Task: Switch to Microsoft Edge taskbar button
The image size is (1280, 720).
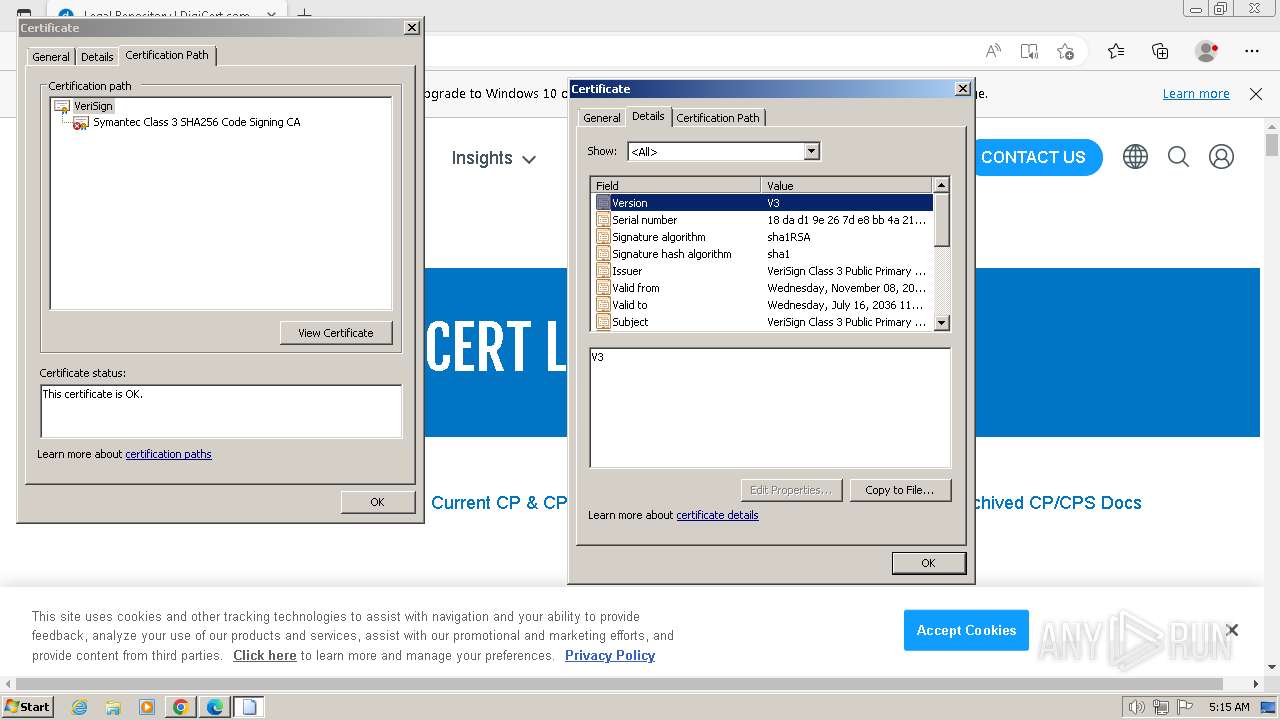Action: (x=214, y=707)
